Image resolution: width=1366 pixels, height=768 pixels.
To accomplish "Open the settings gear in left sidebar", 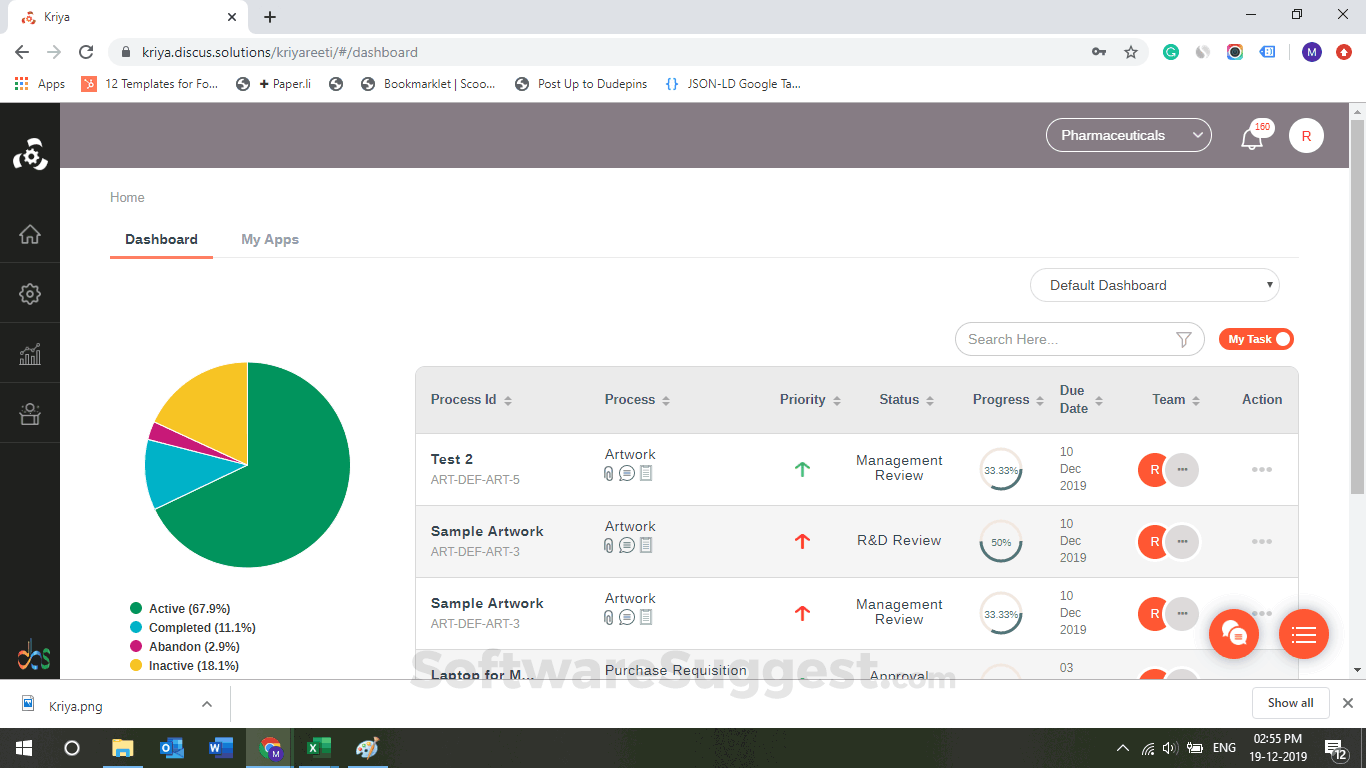I will tap(30, 294).
